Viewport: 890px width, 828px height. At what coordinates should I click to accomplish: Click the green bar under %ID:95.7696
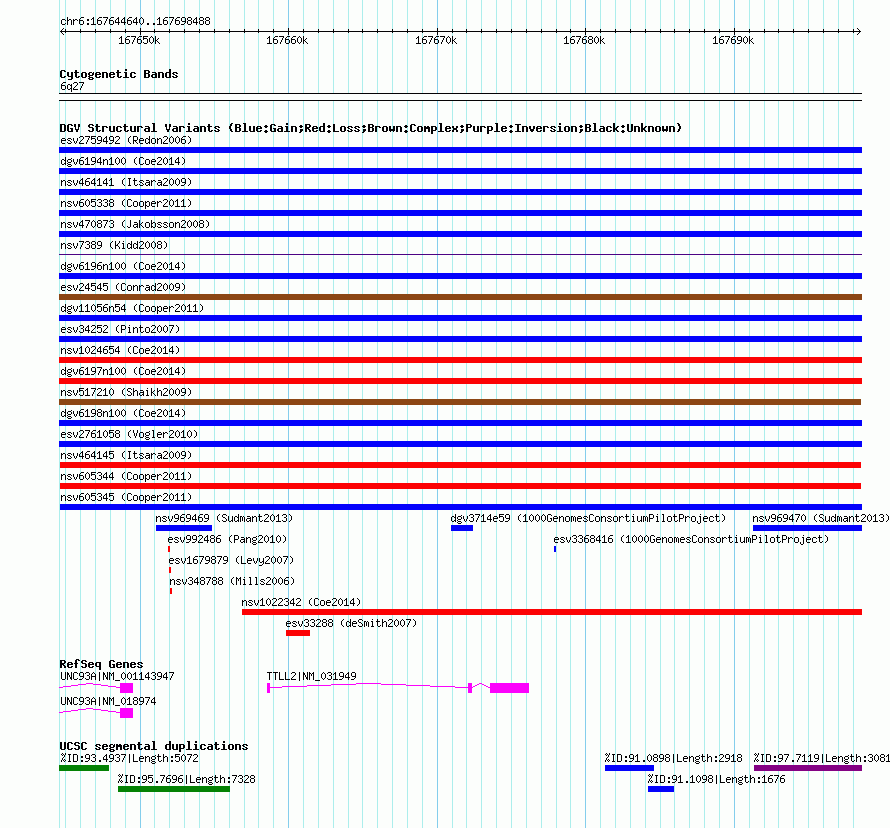pyautogui.click(x=174, y=789)
